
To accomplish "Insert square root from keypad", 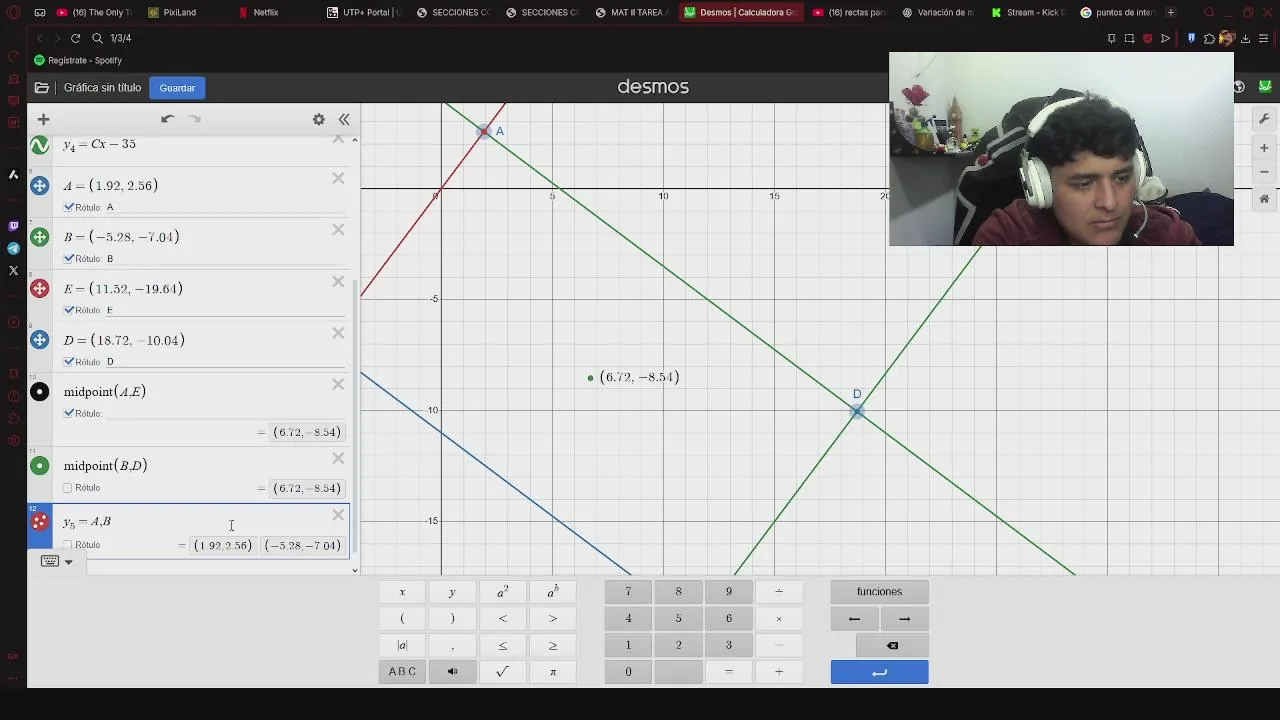I will pos(502,672).
